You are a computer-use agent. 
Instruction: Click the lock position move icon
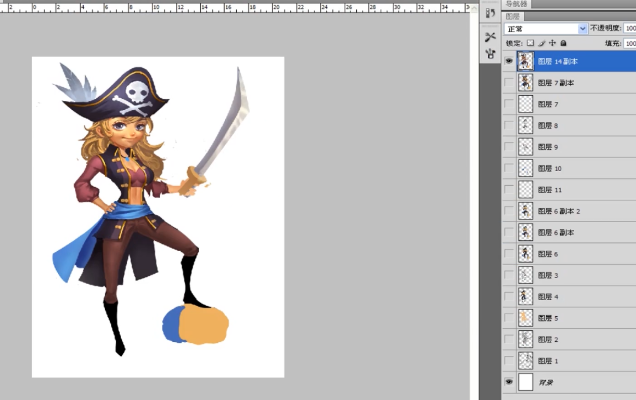[x=553, y=44]
